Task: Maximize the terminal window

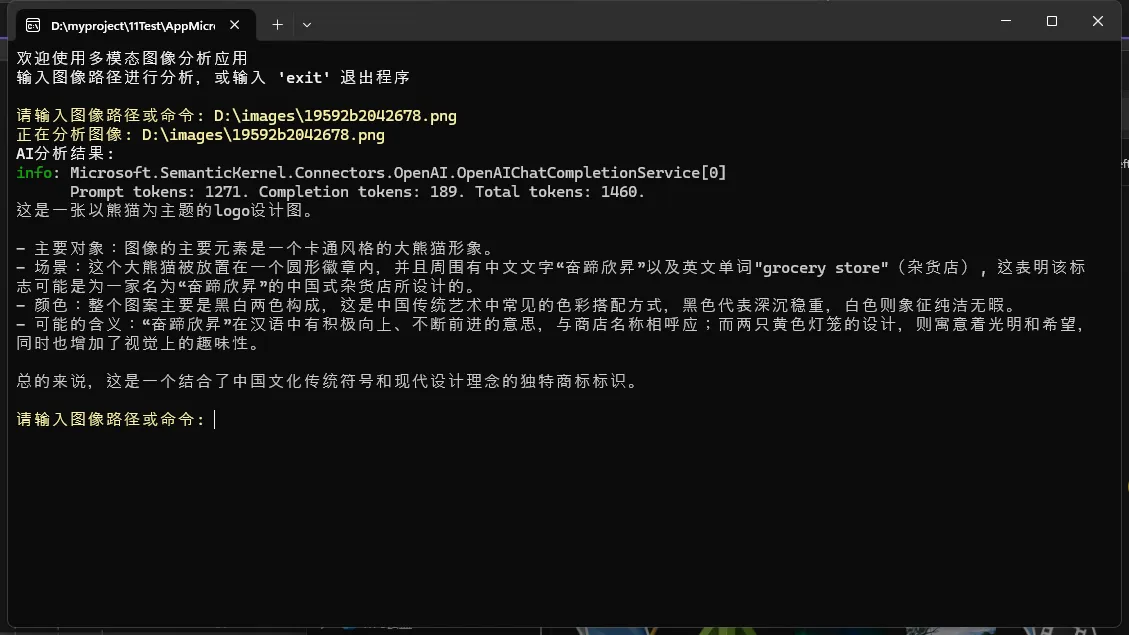Action: [x=1052, y=21]
